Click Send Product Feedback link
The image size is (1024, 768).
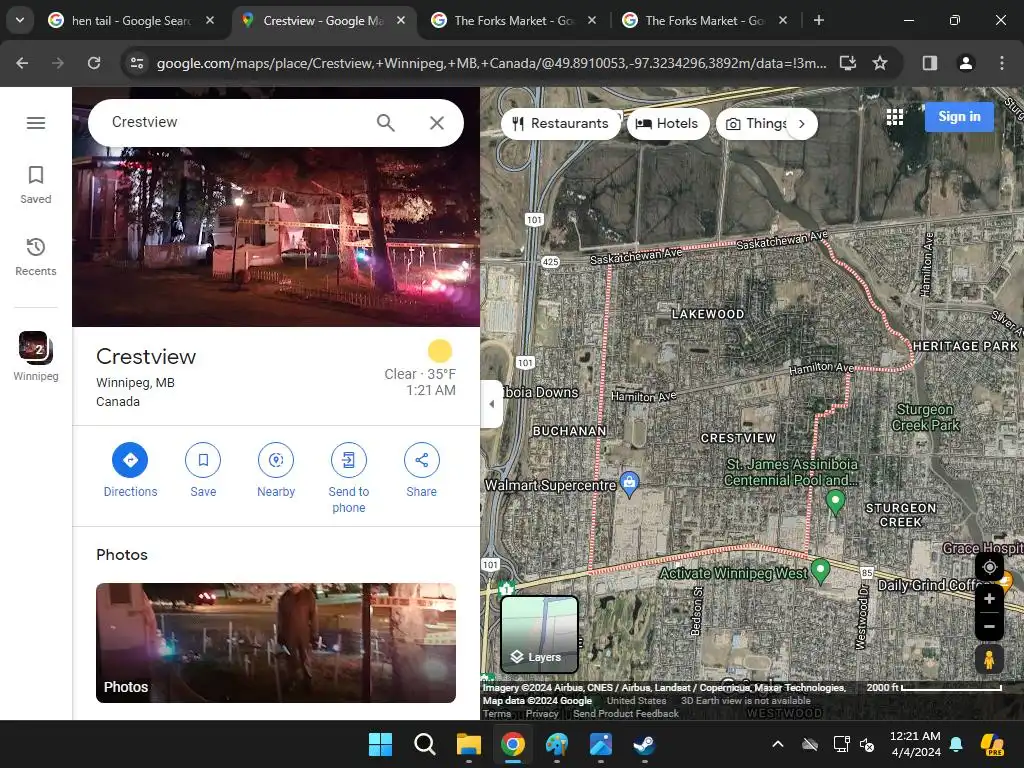626,714
